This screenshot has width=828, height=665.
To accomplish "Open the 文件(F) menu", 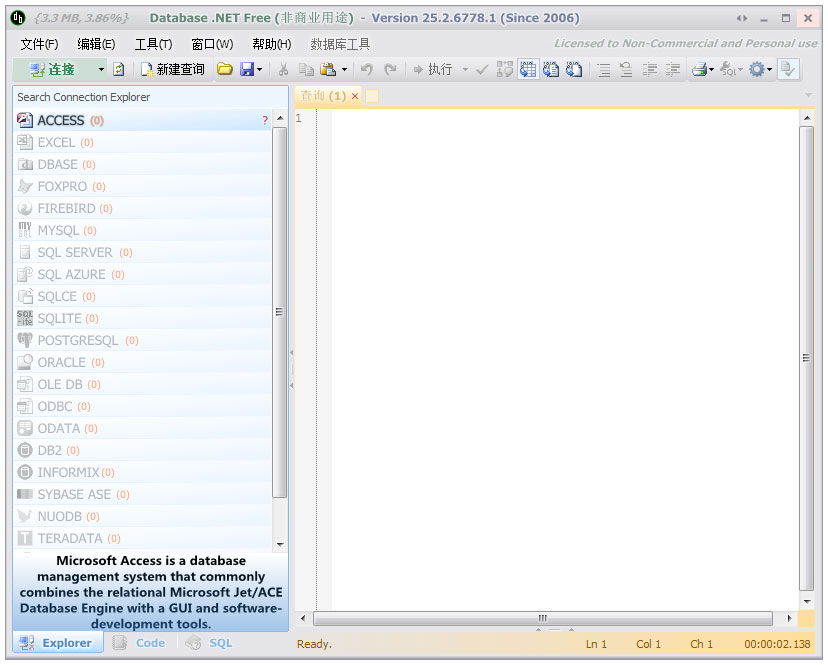I will pyautogui.click(x=40, y=44).
